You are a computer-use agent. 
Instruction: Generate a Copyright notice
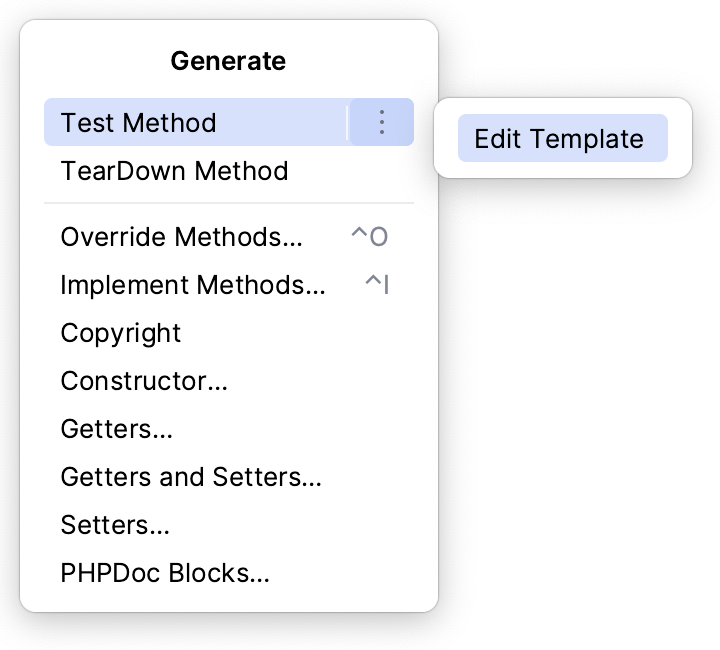[121, 333]
